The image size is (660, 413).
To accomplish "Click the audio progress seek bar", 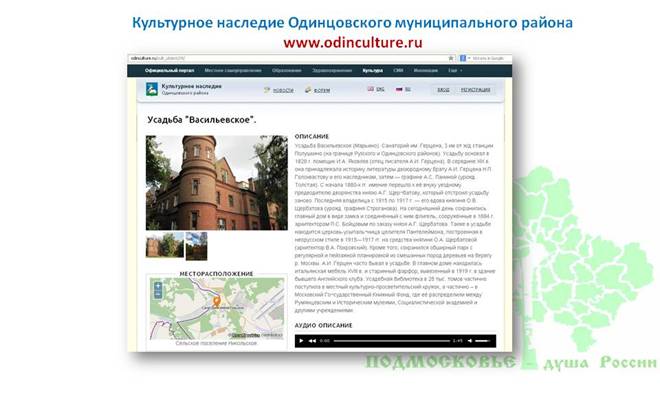I will pyautogui.click(x=392, y=341).
